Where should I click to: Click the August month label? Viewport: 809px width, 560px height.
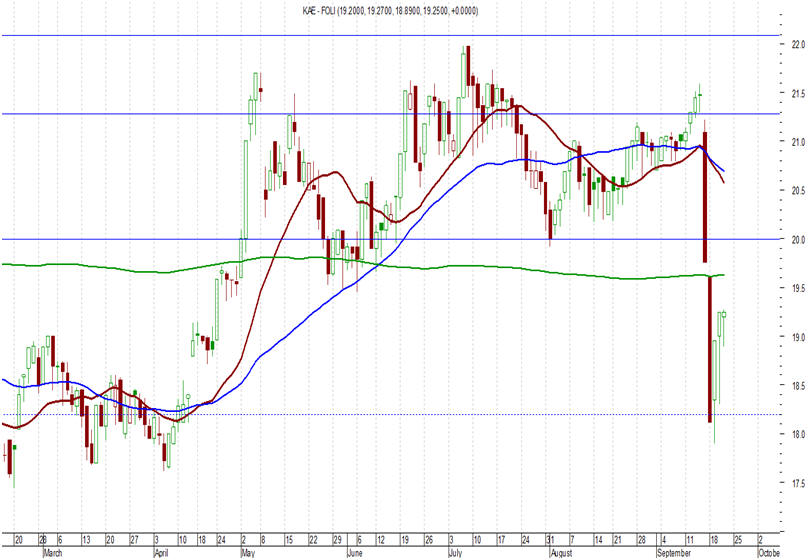[x=561, y=553]
